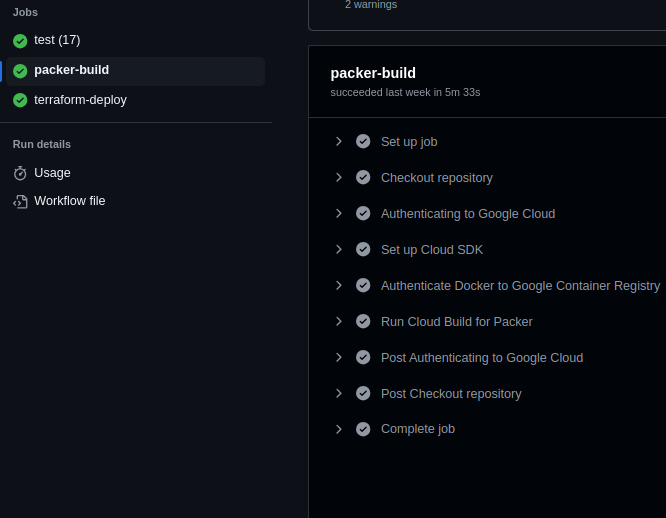This screenshot has height=518, width=666.
Task: Click the green check icon beside test (17)
Action: click(x=20, y=41)
